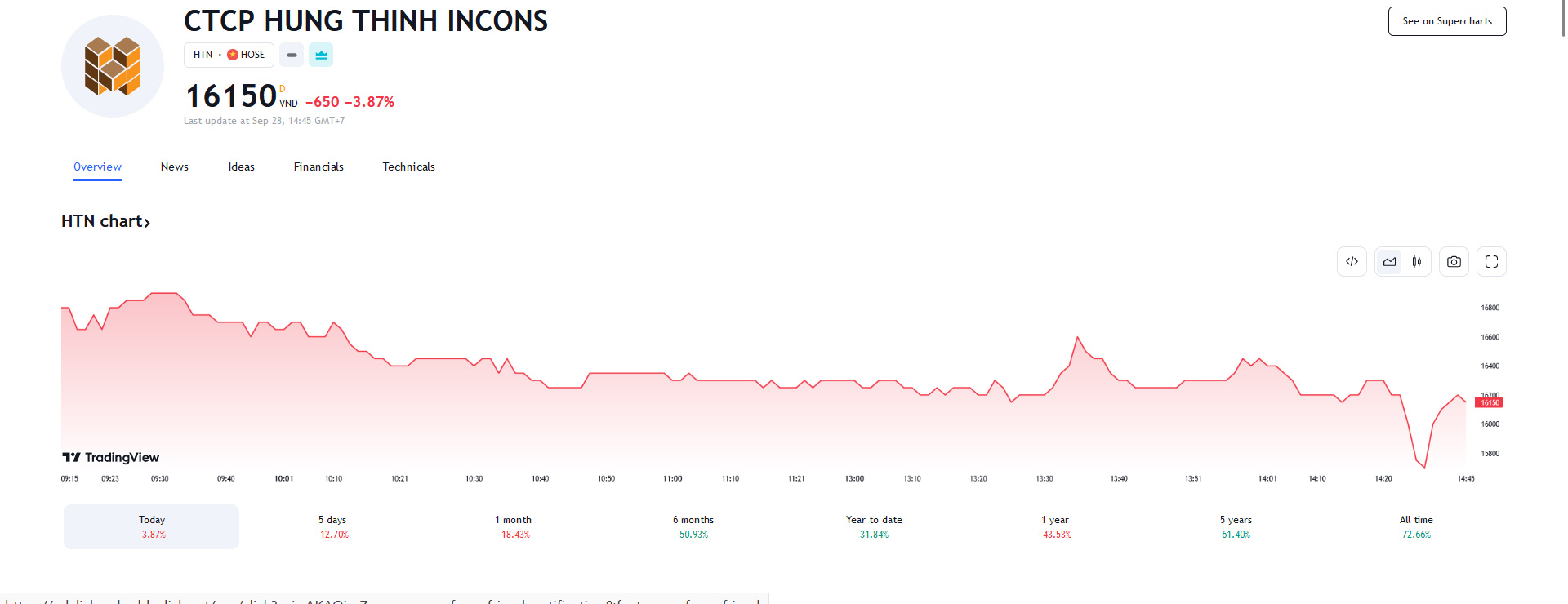Click the CTCP HUNG THINH INCONS title

pyautogui.click(x=366, y=21)
